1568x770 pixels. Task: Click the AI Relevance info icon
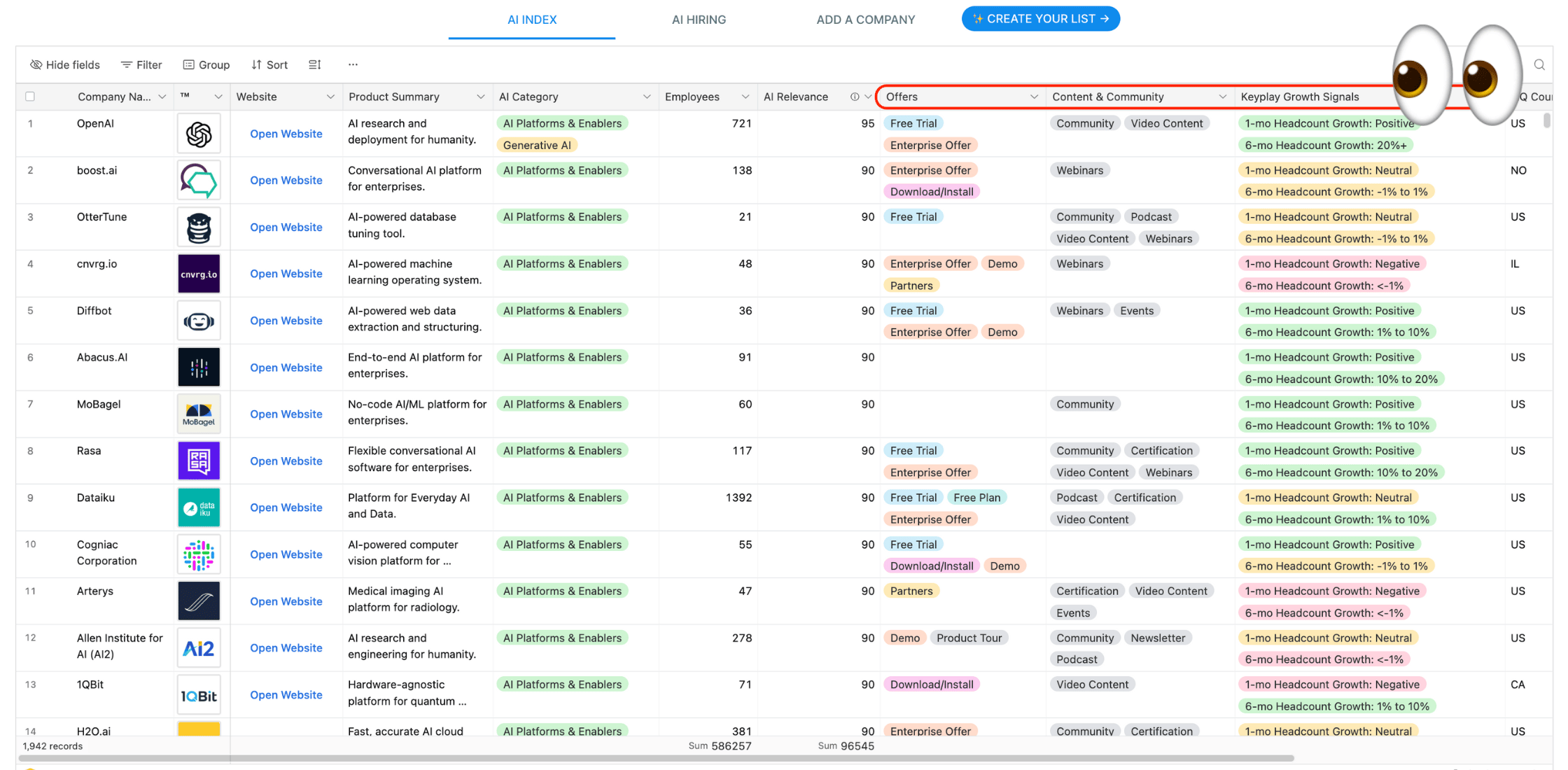click(855, 97)
